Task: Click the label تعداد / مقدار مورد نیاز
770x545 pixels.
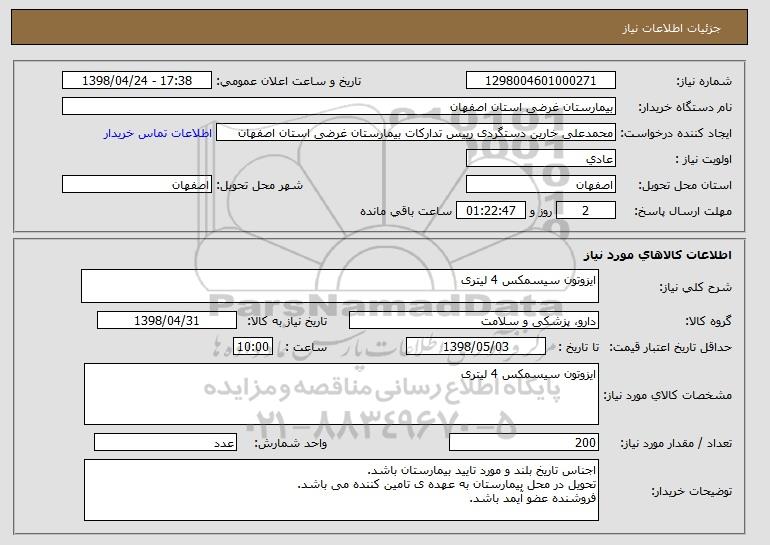Action: click(x=676, y=443)
